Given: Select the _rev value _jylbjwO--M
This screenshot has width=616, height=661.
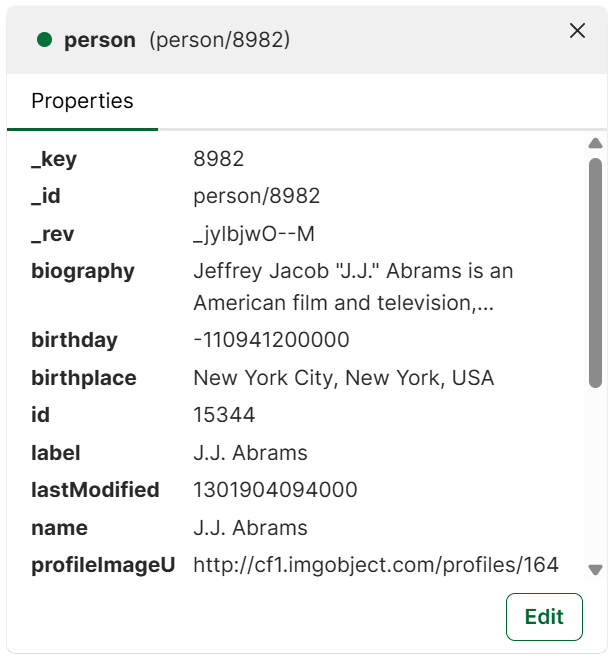Looking at the screenshot, I should click(254, 234).
